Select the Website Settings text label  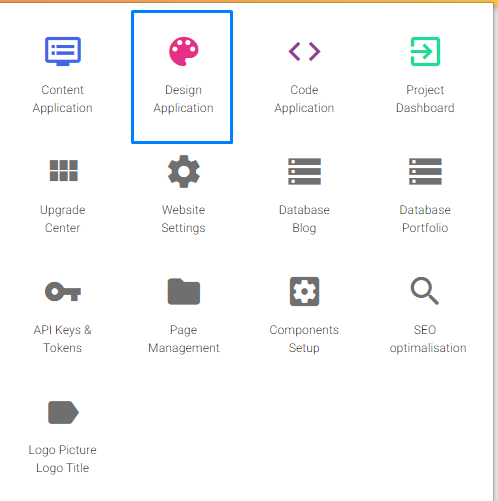(183, 219)
